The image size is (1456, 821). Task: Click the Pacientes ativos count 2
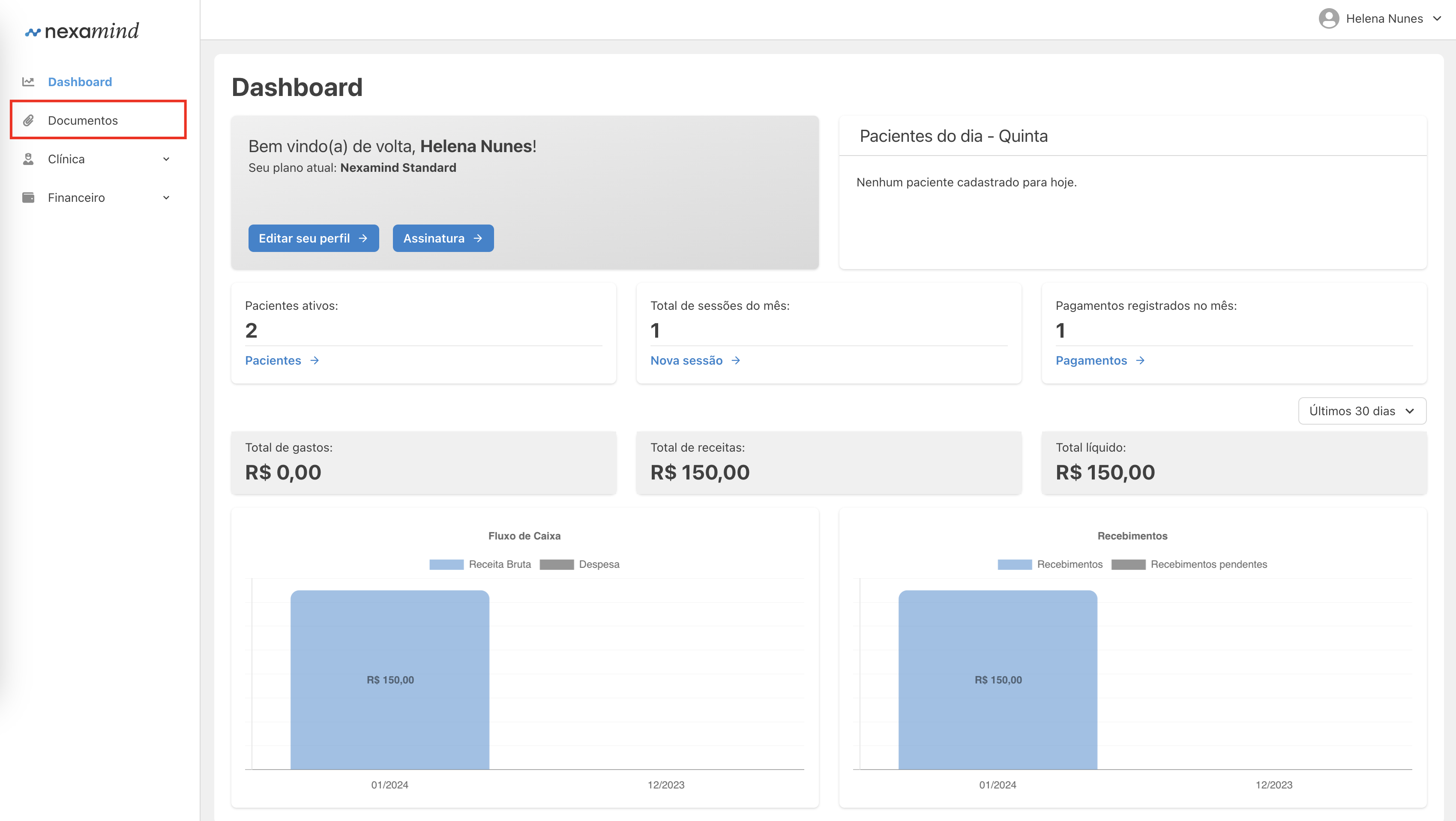tap(252, 330)
